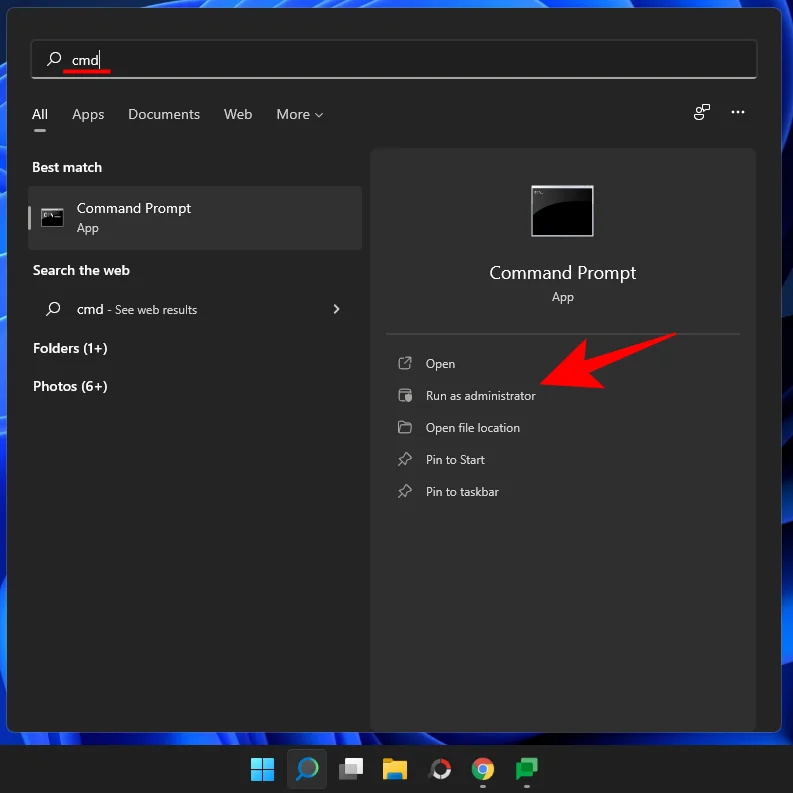Screen dimensions: 793x793
Task: Switch to the All tab
Action: [x=40, y=114]
